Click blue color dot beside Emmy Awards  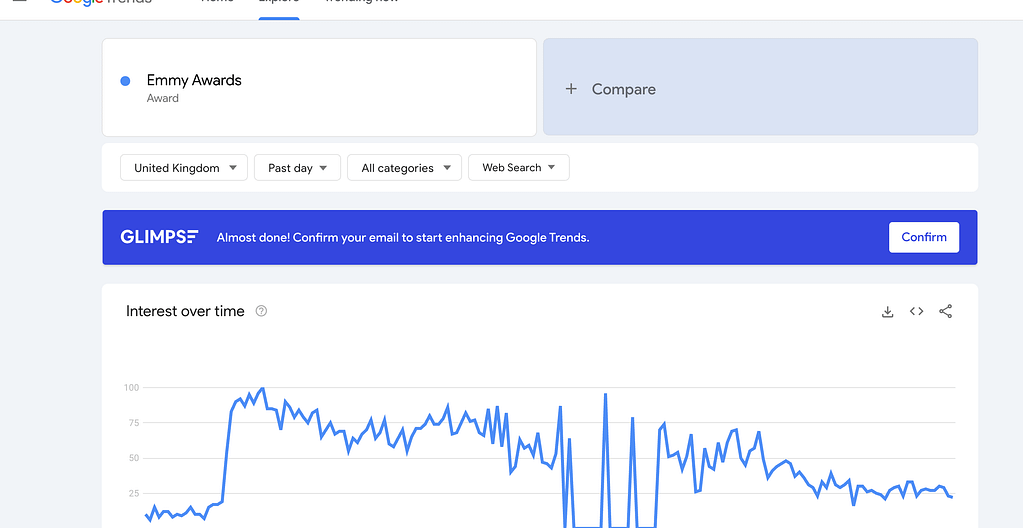pyautogui.click(x=125, y=81)
